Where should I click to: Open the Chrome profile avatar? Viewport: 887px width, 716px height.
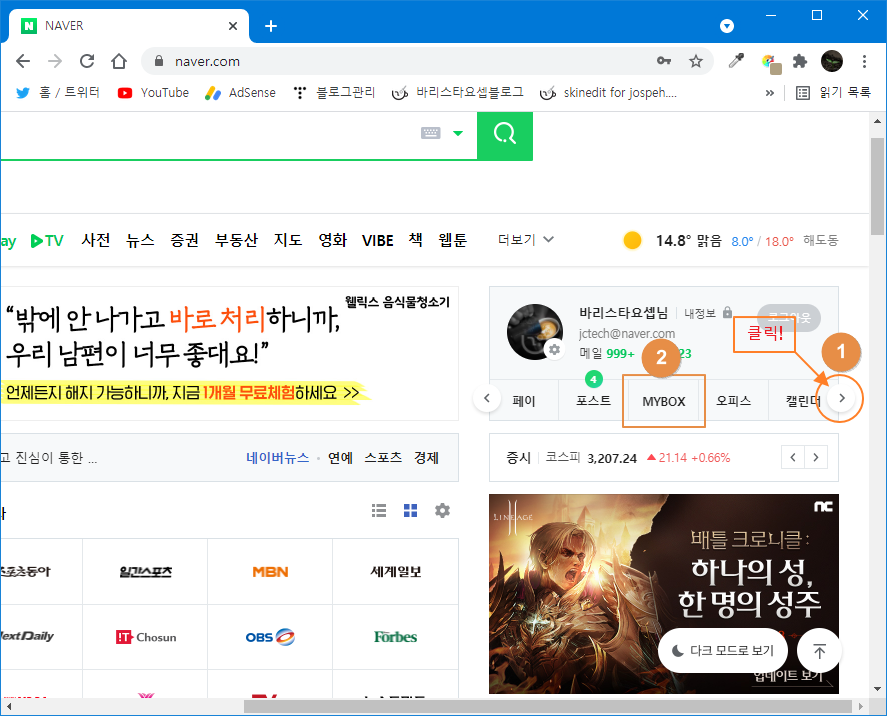[x=832, y=61]
